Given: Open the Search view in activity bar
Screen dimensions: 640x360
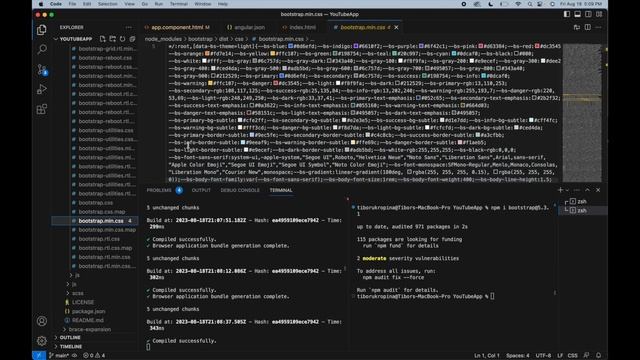Looking at the screenshot, I should coord(42,49).
